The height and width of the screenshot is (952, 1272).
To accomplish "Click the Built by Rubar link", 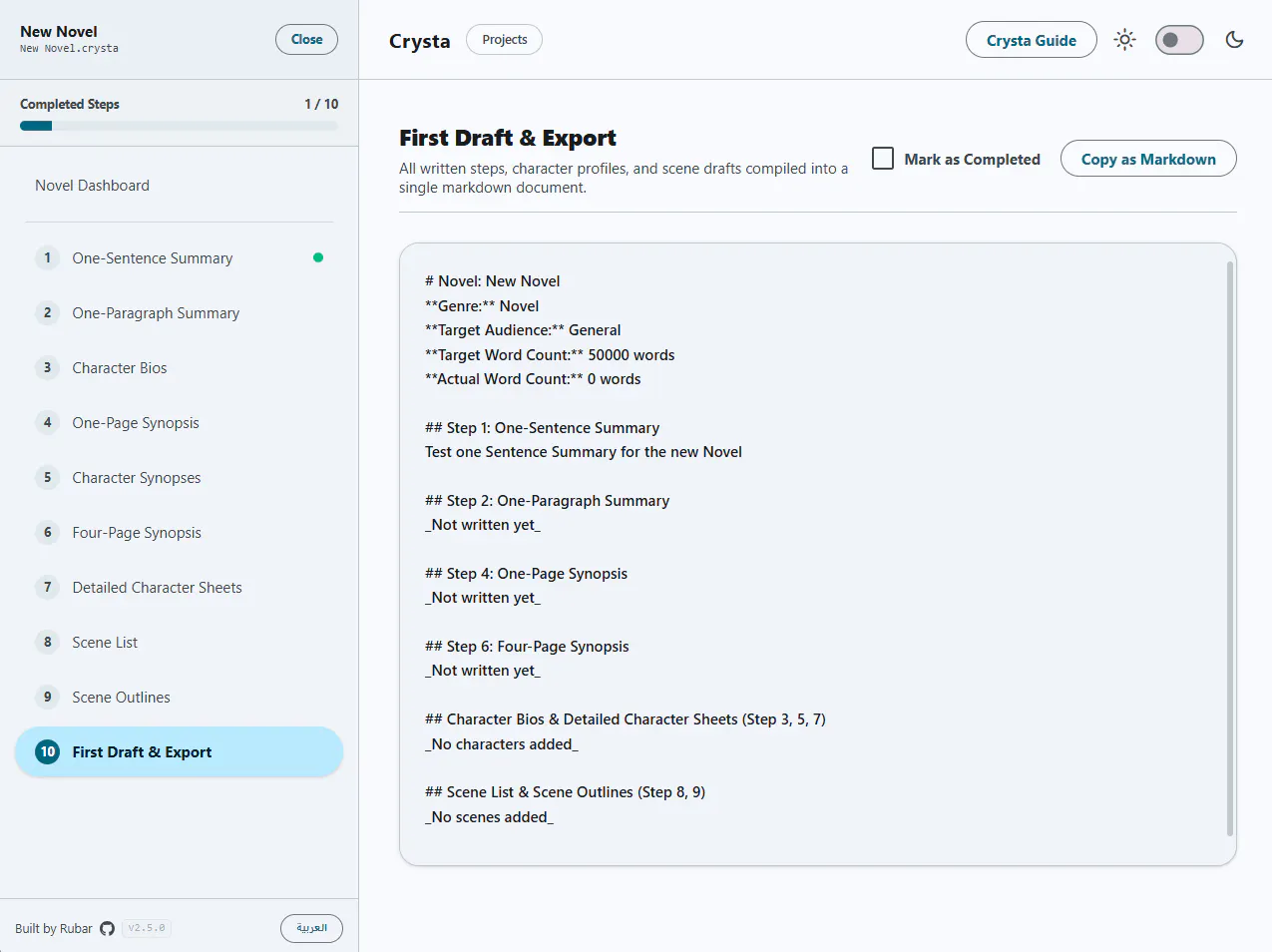I will click(x=54, y=929).
